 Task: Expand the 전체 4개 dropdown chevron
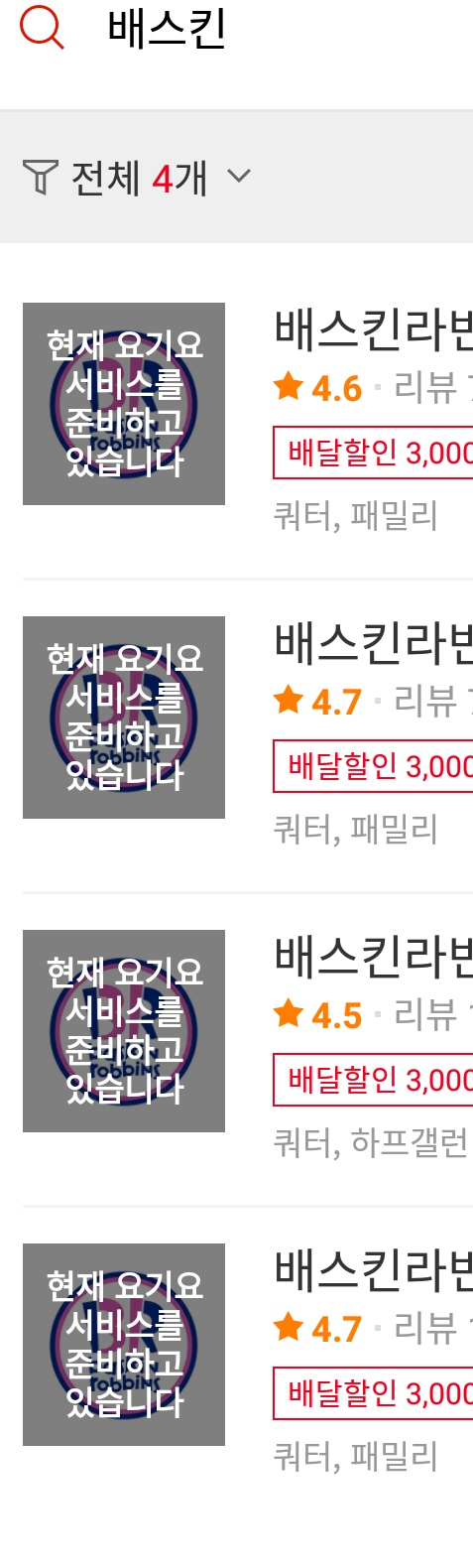[x=239, y=177]
